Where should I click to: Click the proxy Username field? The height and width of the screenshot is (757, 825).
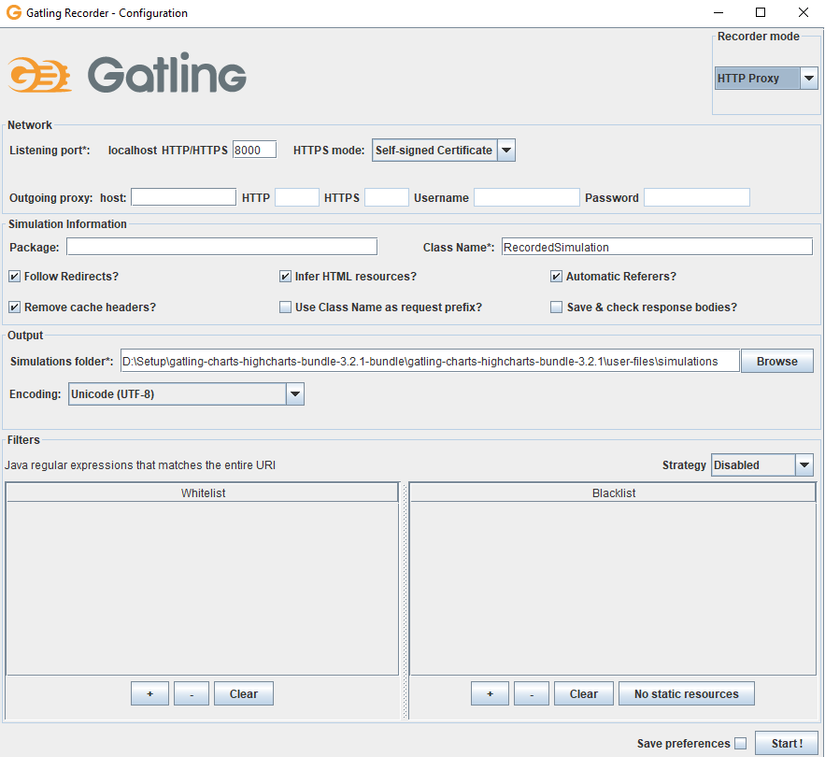point(526,197)
